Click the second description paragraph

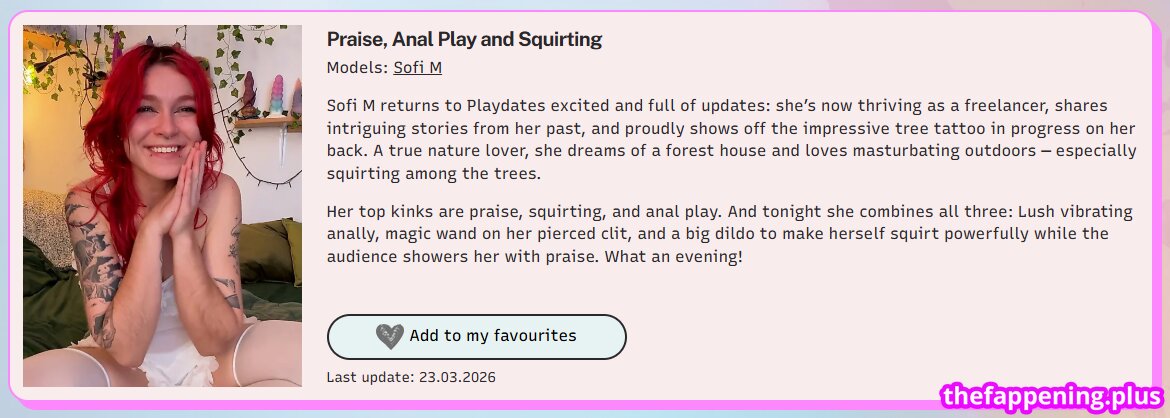tap(731, 235)
